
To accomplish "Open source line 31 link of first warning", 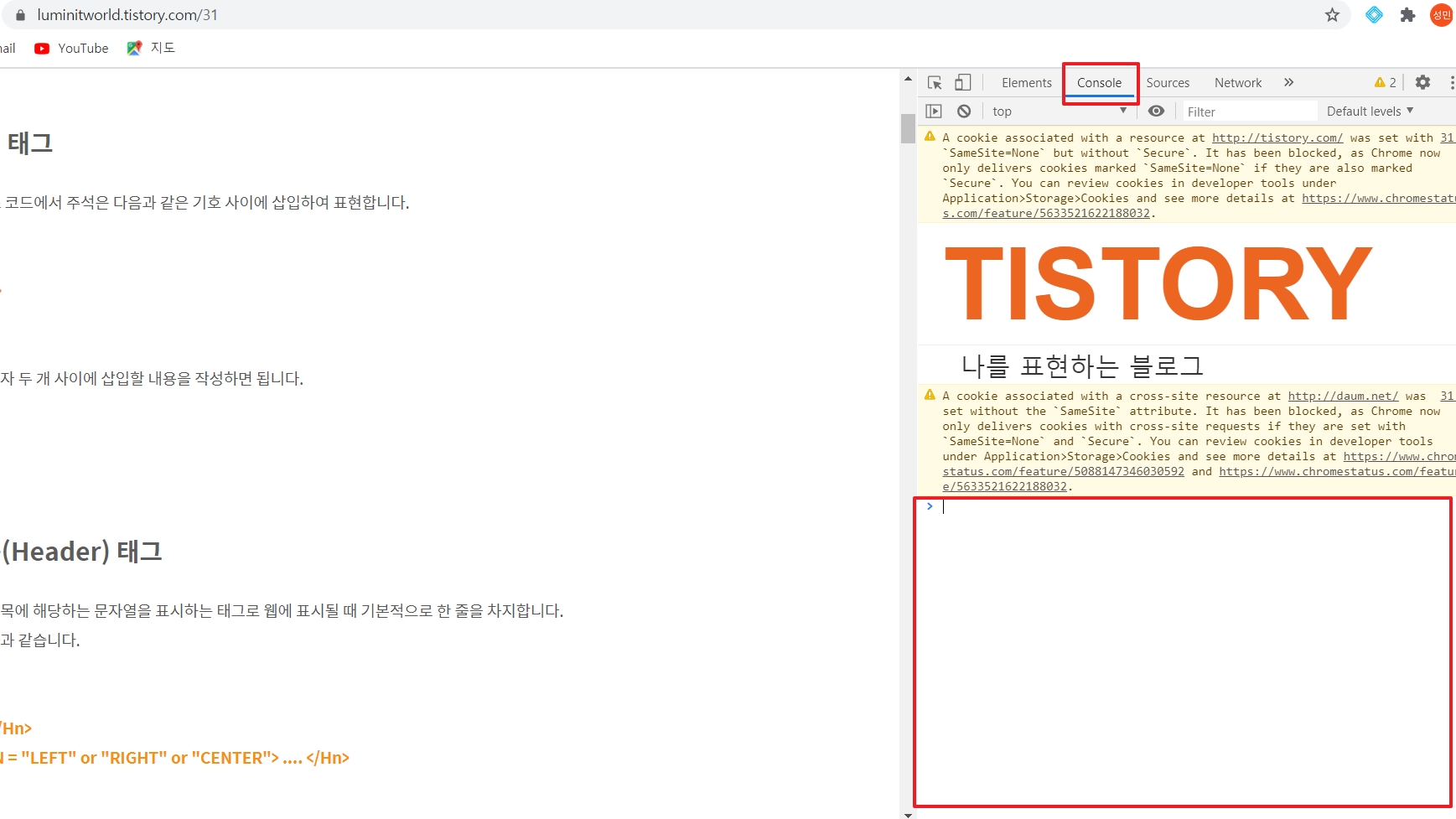I will (x=1448, y=137).
